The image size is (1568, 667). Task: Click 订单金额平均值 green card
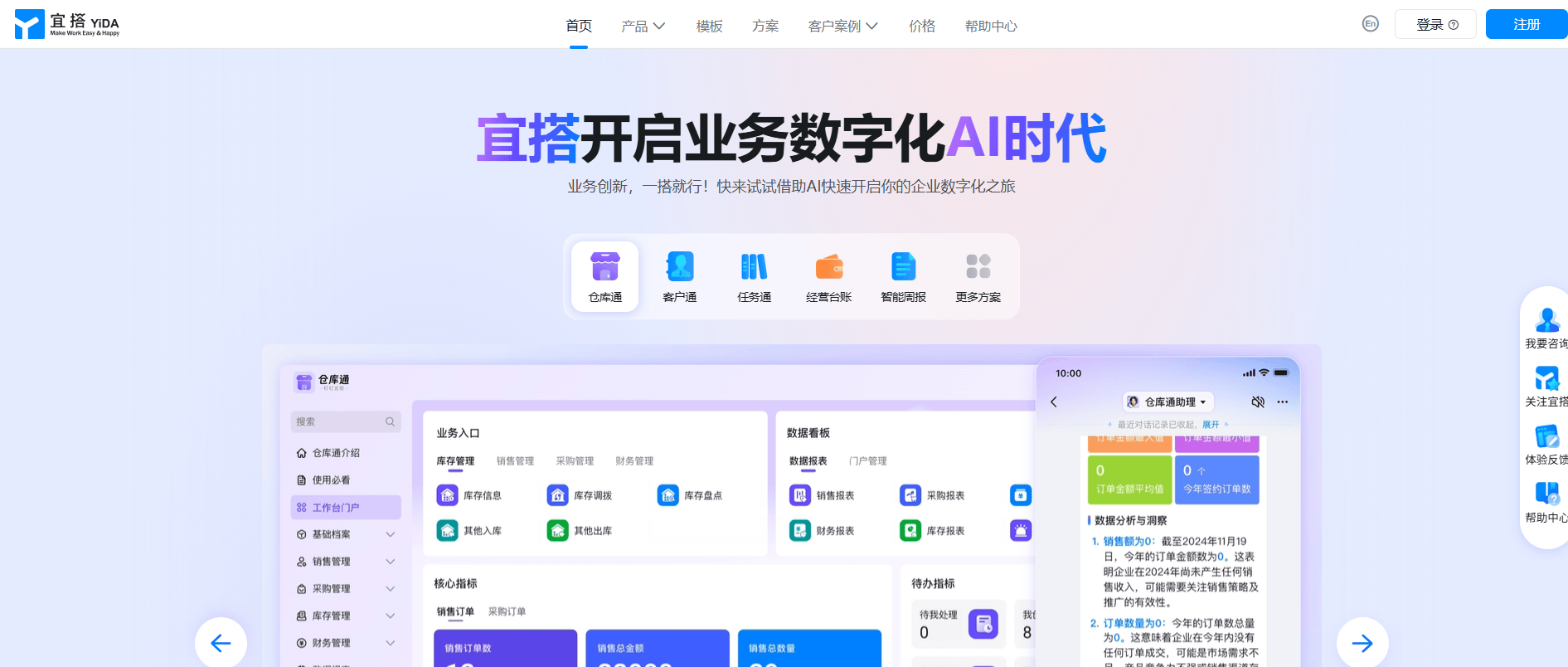[x=1129, y=480]
